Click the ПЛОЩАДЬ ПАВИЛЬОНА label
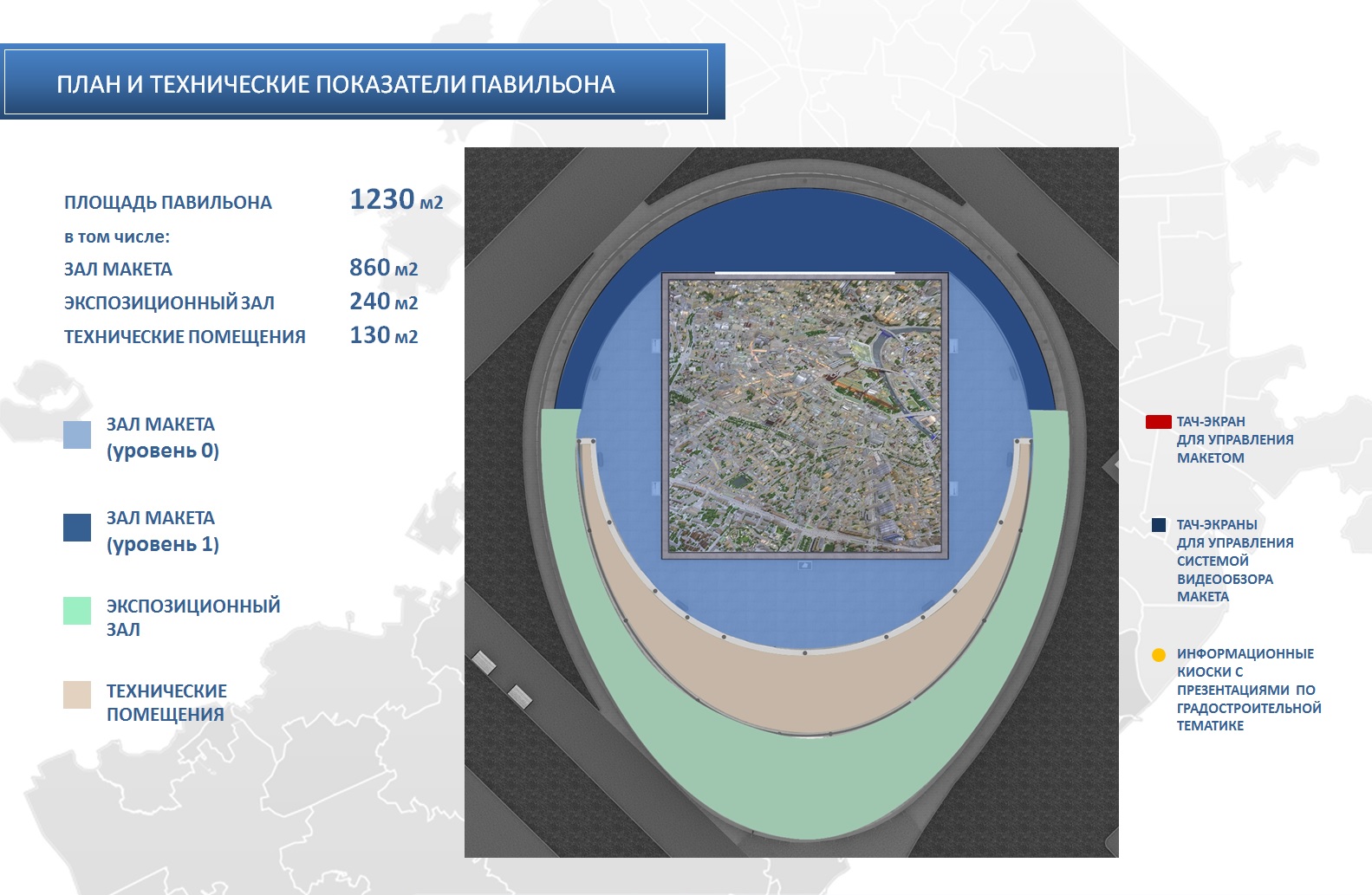 167,203
